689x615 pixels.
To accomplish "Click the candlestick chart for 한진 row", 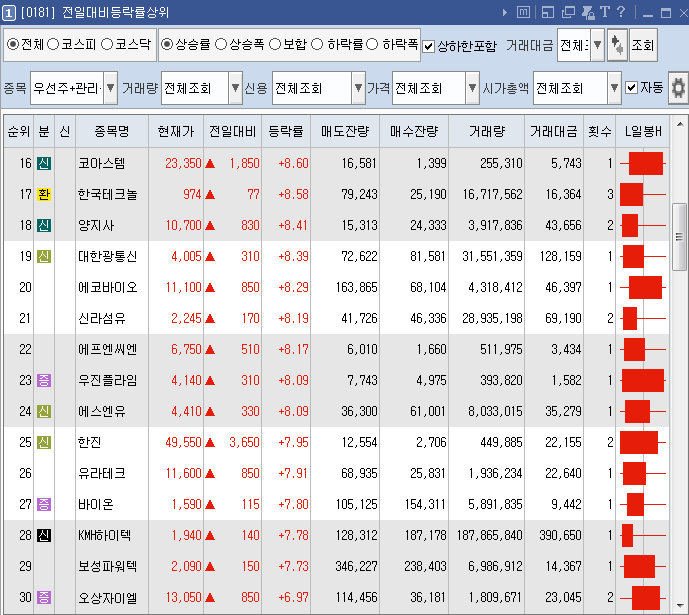I will click(642, 442).
